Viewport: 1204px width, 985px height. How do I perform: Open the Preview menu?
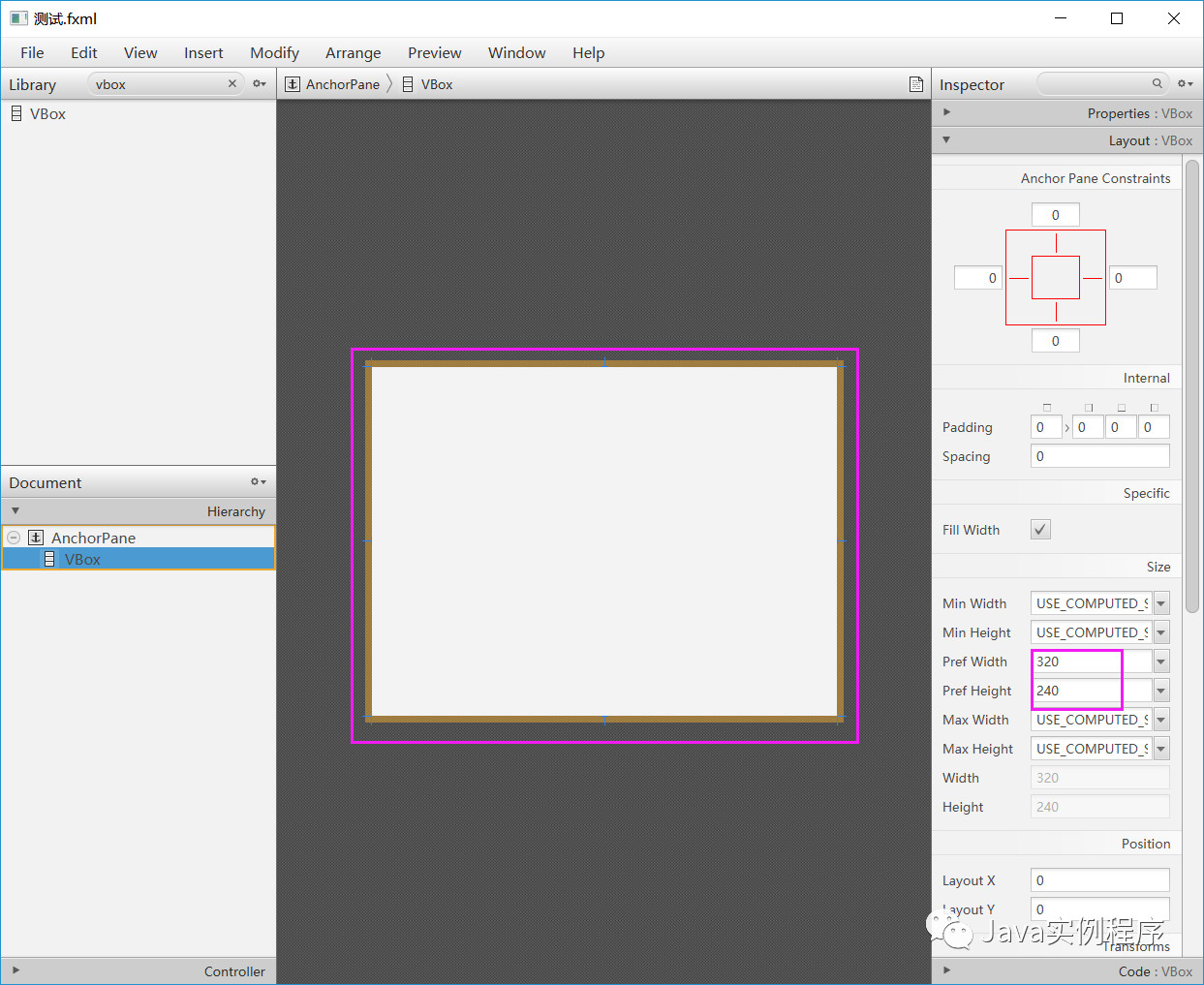click(434, 53)
